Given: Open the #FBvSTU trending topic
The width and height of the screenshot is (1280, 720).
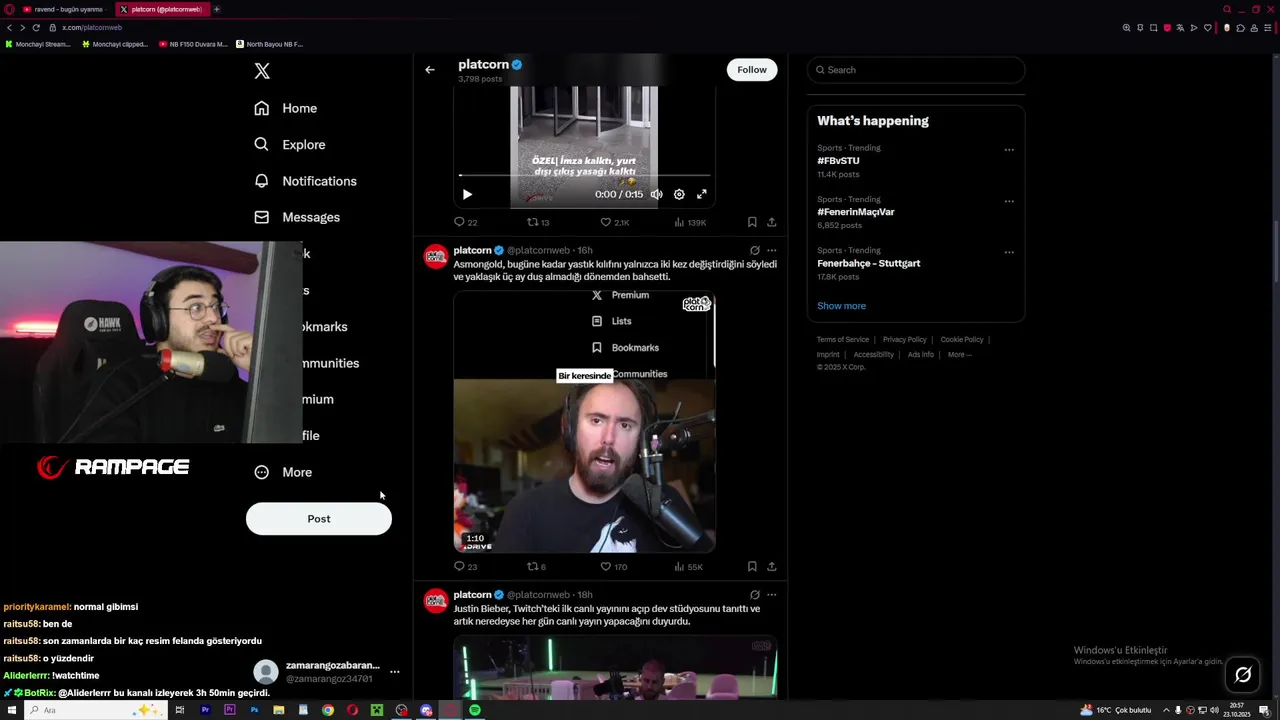Looking at the screenshot, I should pyautogui.click(x=838, y=161).
